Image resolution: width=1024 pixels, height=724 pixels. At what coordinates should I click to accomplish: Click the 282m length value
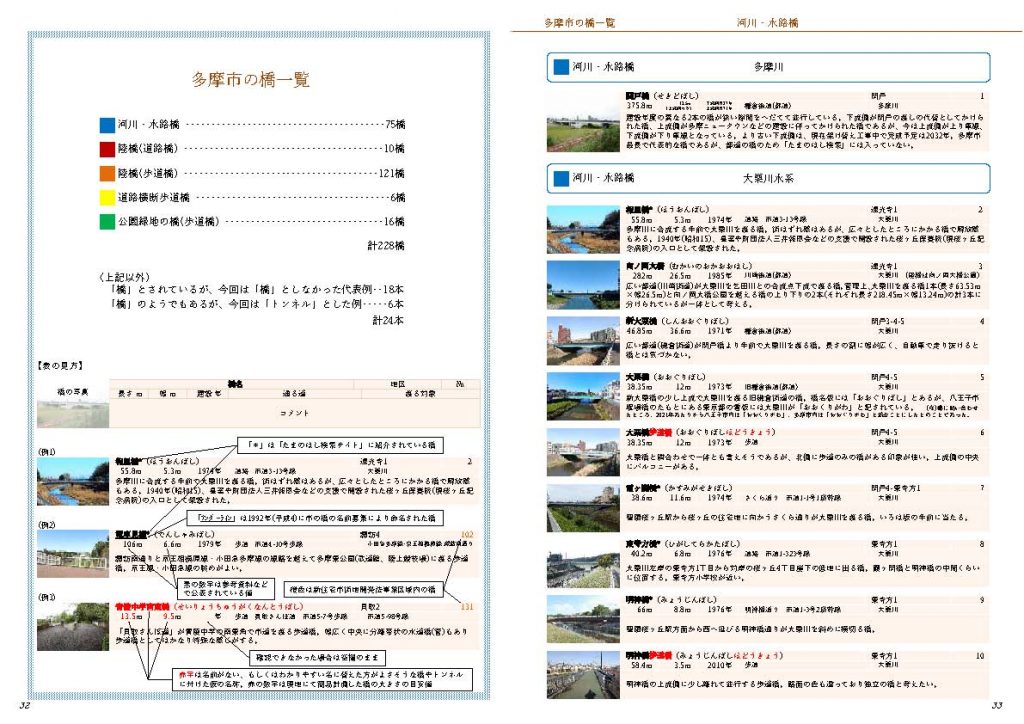[x=642, y=275]
